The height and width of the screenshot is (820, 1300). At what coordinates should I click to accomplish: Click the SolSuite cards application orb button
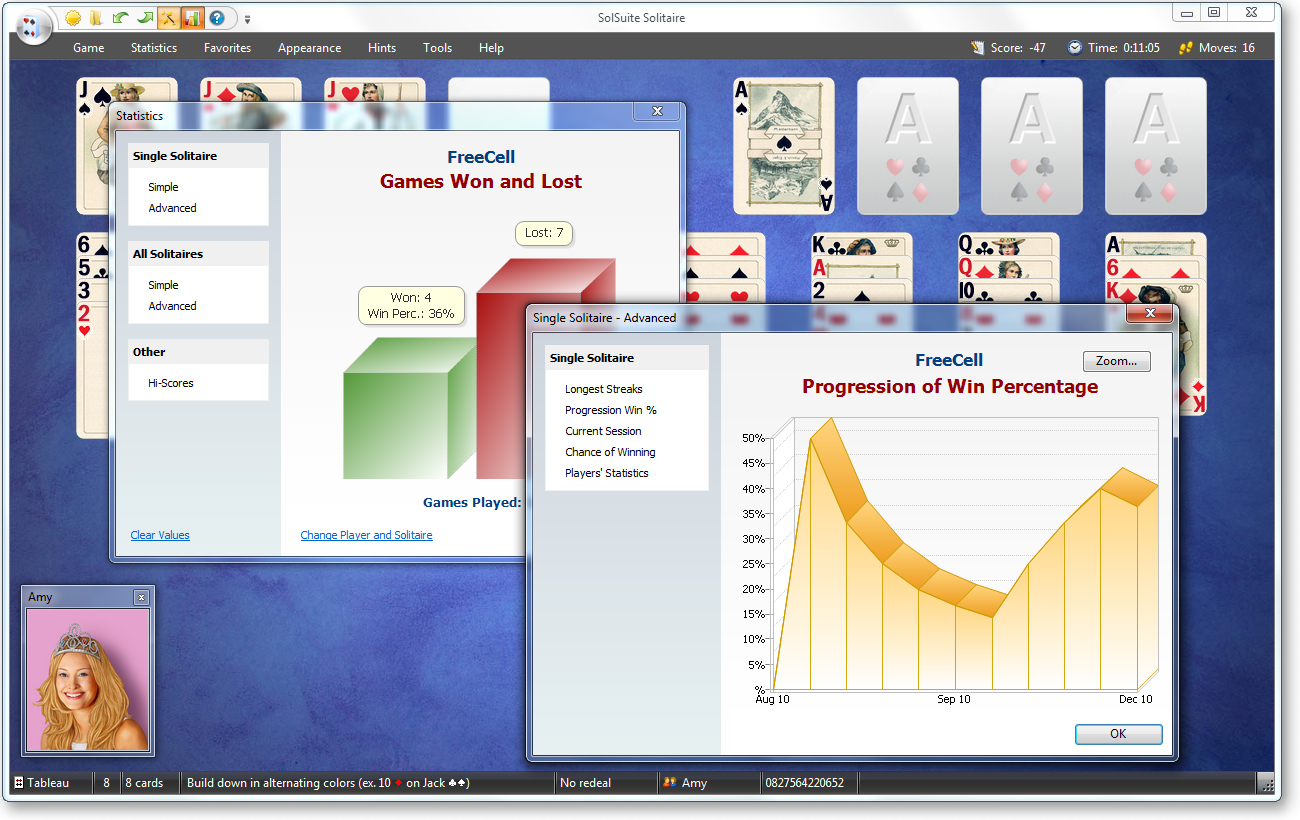pyautogui.click(x=33, y=25)
